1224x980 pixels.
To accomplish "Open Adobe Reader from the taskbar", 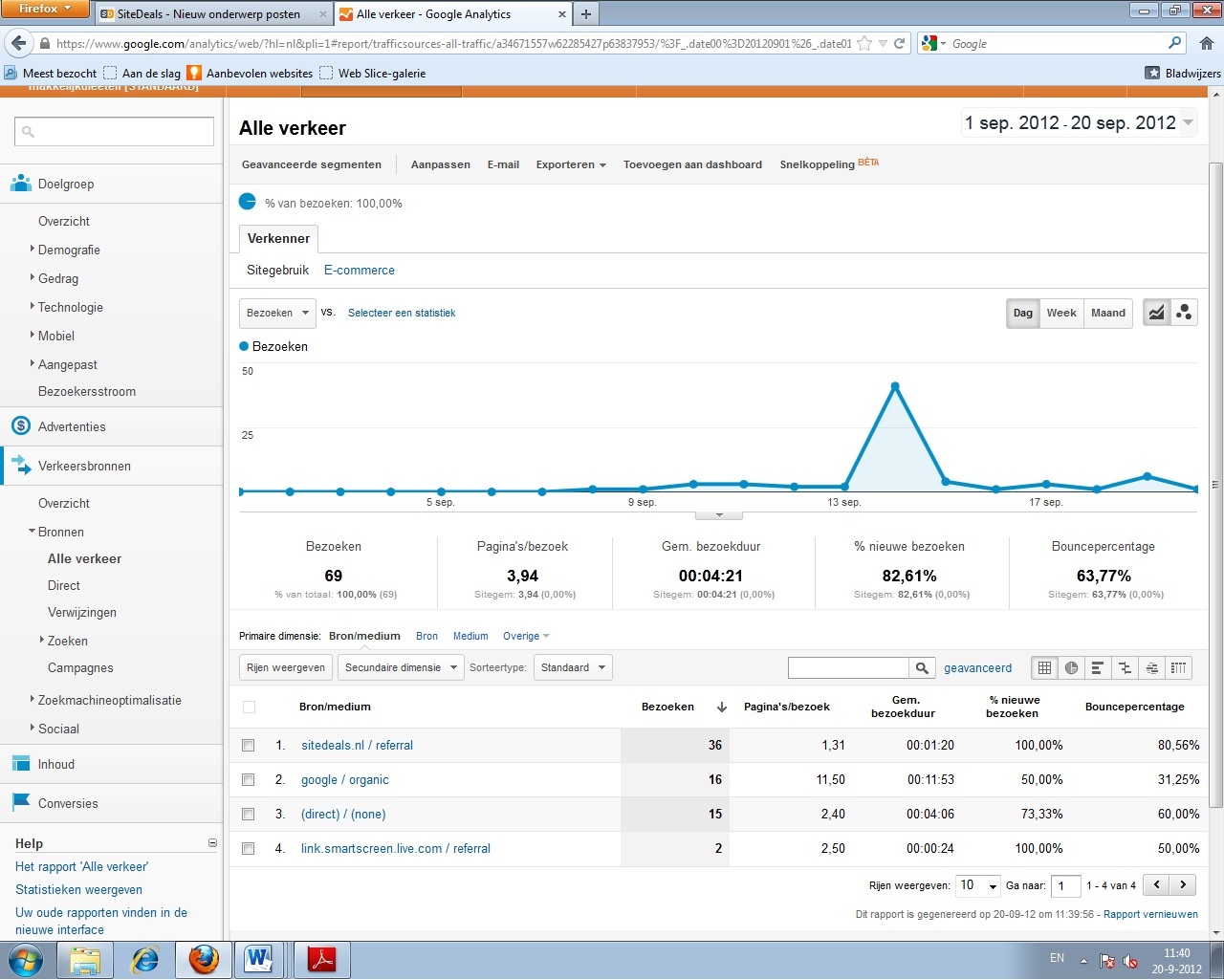I will coord(321,959).
